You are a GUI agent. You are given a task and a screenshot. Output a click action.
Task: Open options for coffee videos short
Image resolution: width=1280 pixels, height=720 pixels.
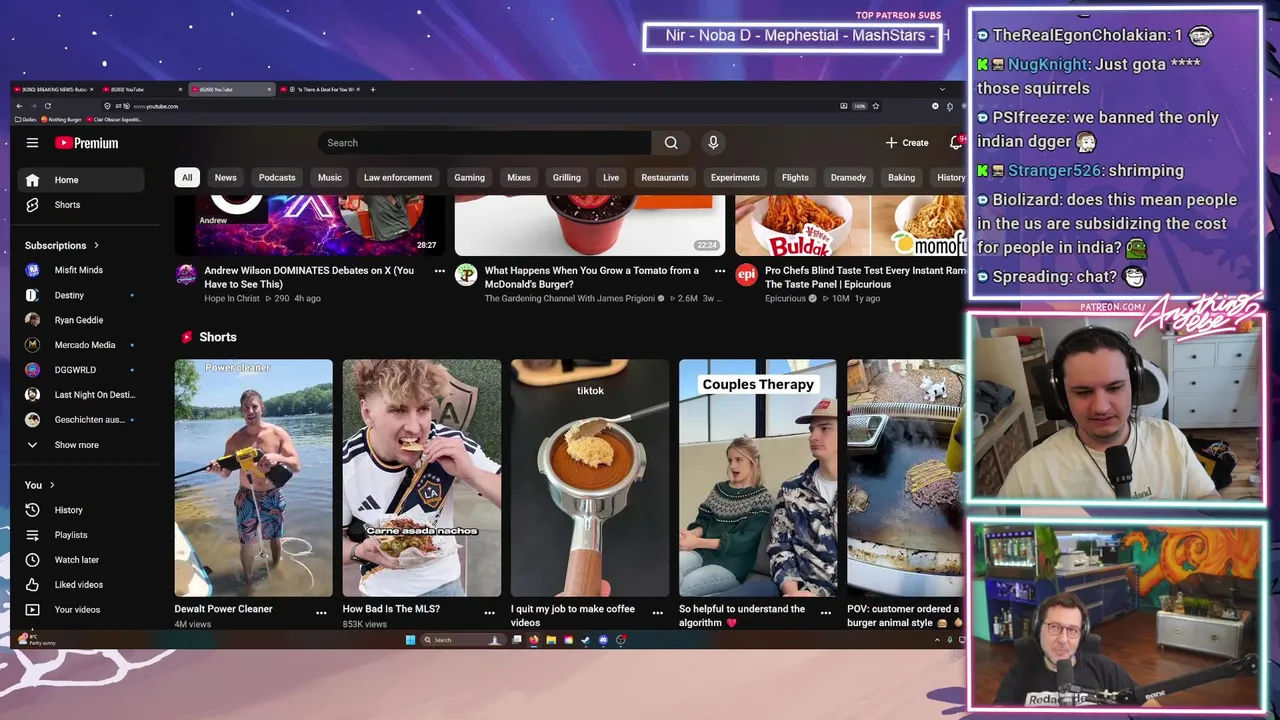tap(657, 612)
